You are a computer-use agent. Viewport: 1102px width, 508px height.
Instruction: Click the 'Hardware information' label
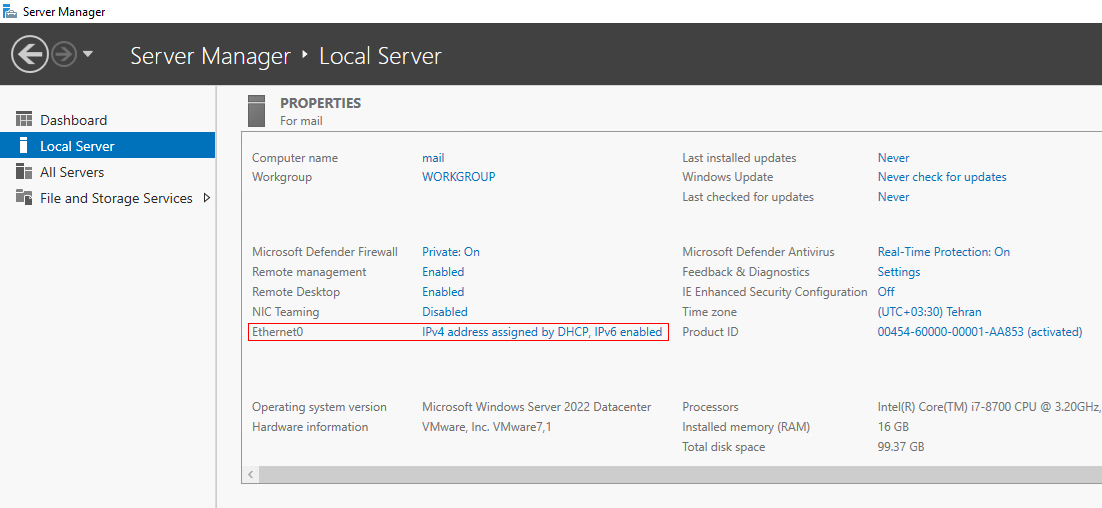310,426
